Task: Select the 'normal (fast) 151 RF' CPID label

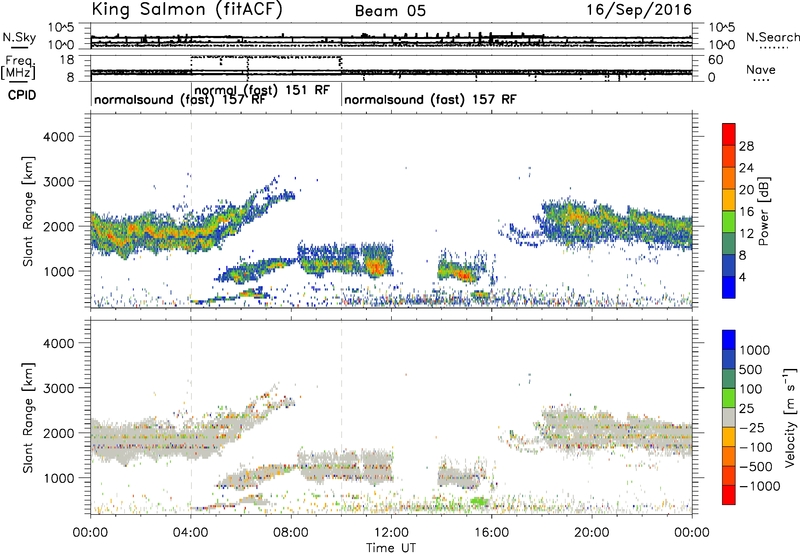Action: tap(262, 90)
